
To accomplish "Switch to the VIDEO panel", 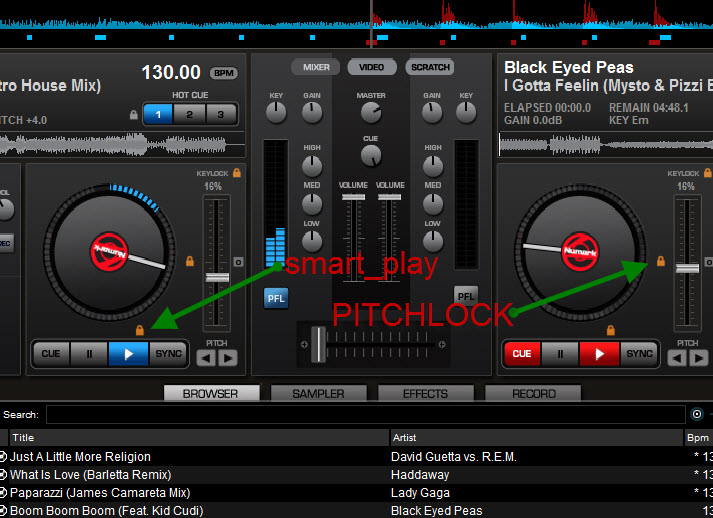I will coord(372,67).
